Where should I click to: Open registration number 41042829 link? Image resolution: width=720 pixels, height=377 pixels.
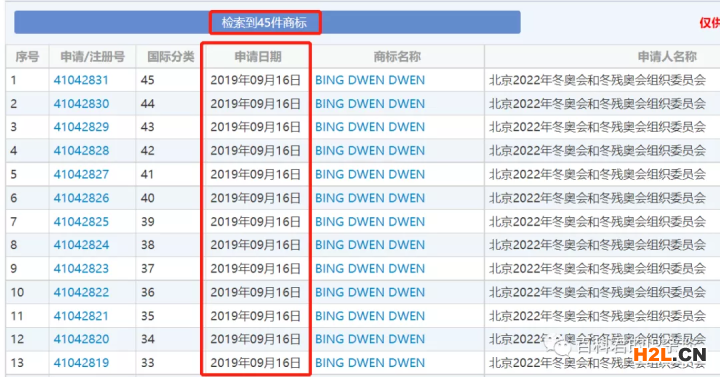pos(81,127)
